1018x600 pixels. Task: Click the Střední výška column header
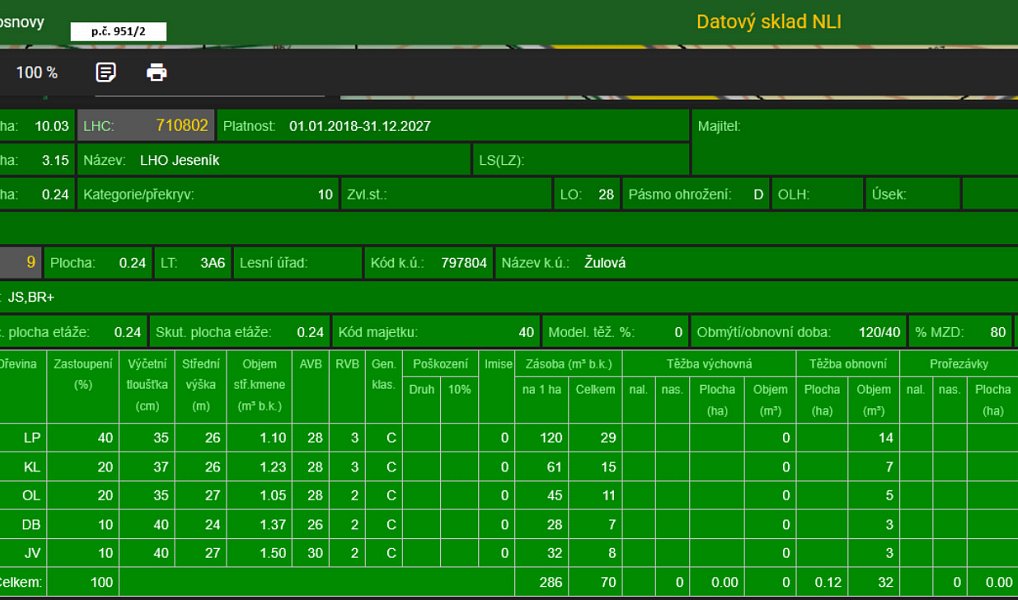coord(201,385)
